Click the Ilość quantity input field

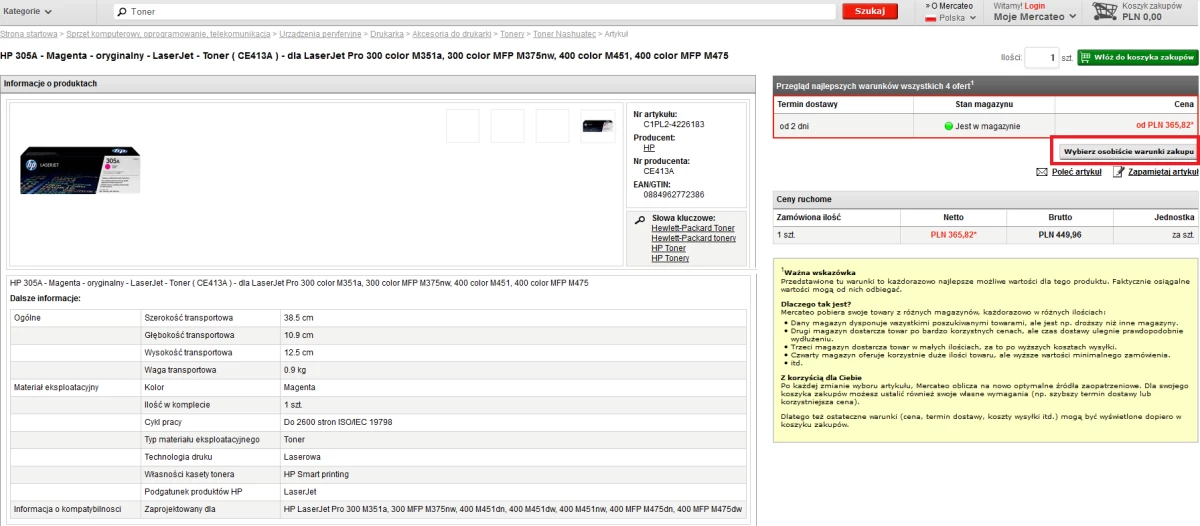(x=1041, y=58)
